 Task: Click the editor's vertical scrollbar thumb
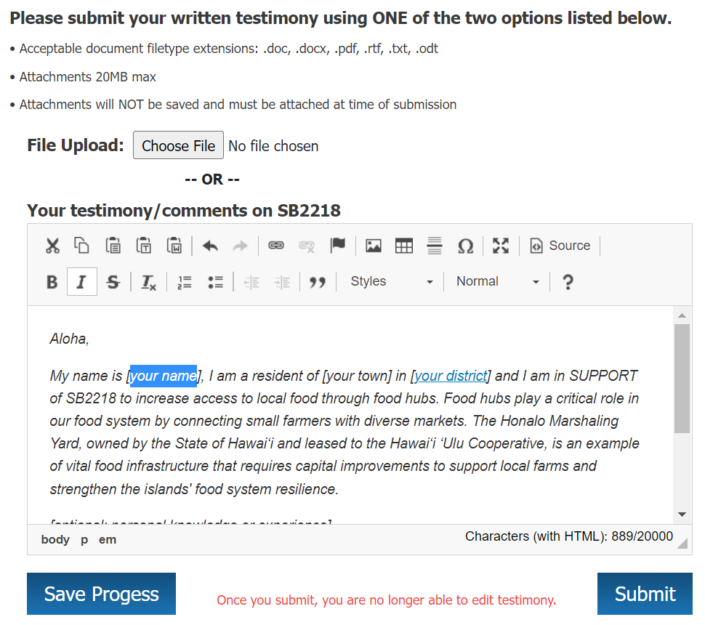click(682, 378)
